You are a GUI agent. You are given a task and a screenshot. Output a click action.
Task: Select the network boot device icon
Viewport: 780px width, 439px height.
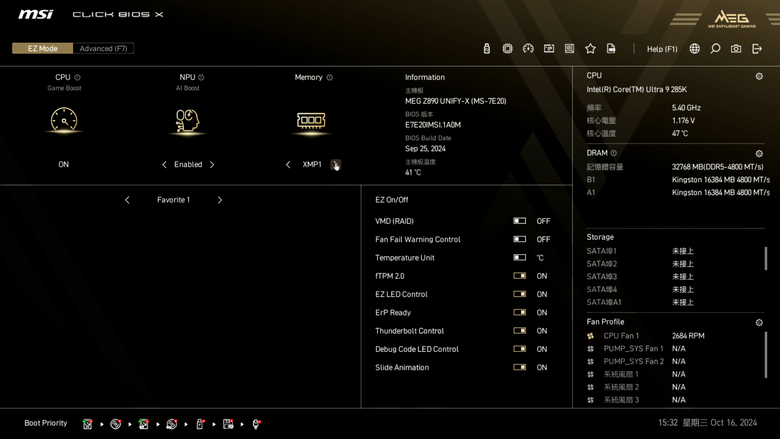pos(256,424)
